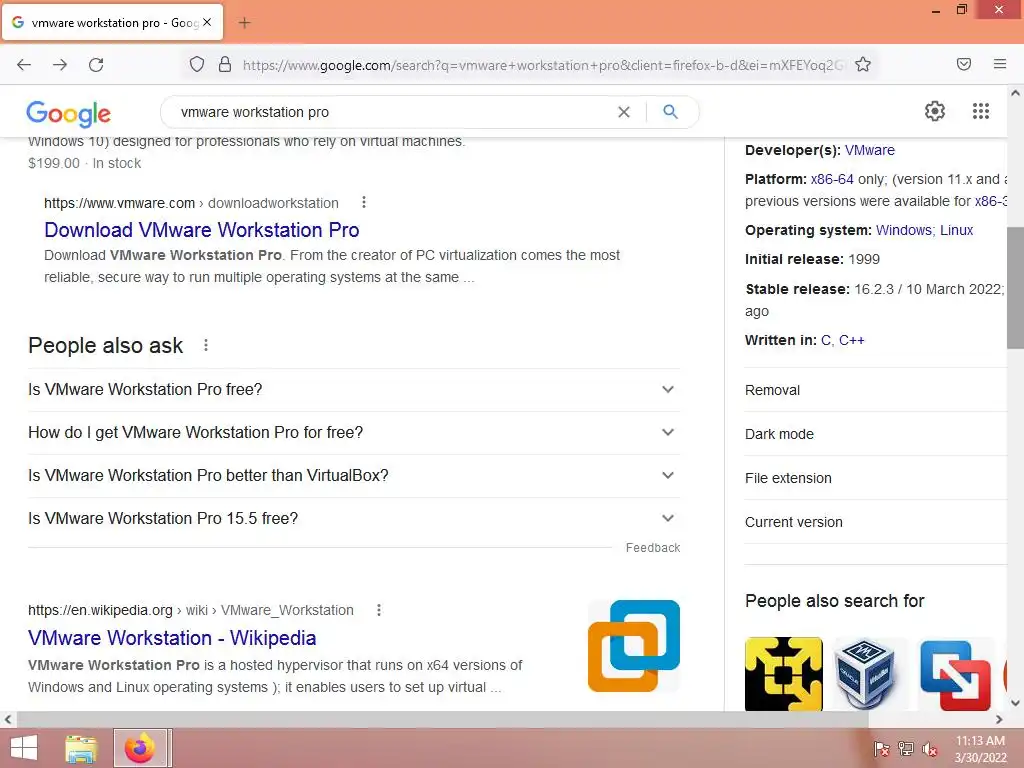The height and width of the screenshot is (768, 1024).
Task: Click the scroll left arrow button
Action: [7, 719]
